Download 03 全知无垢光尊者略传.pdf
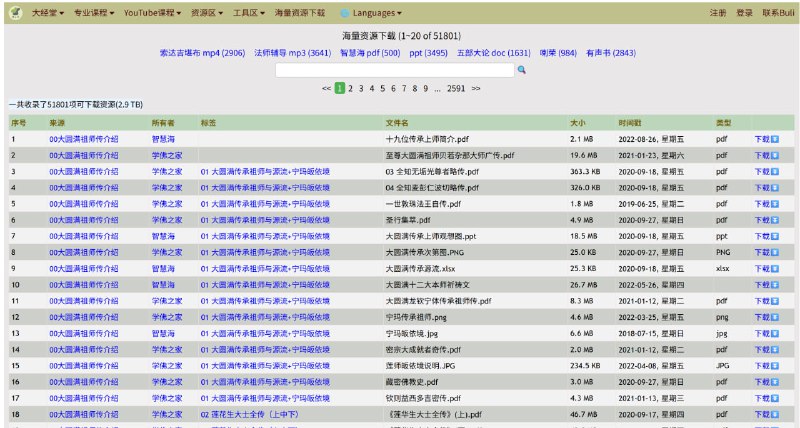The width and height of the screenshot is (800, 428). (x=766, y=172)
